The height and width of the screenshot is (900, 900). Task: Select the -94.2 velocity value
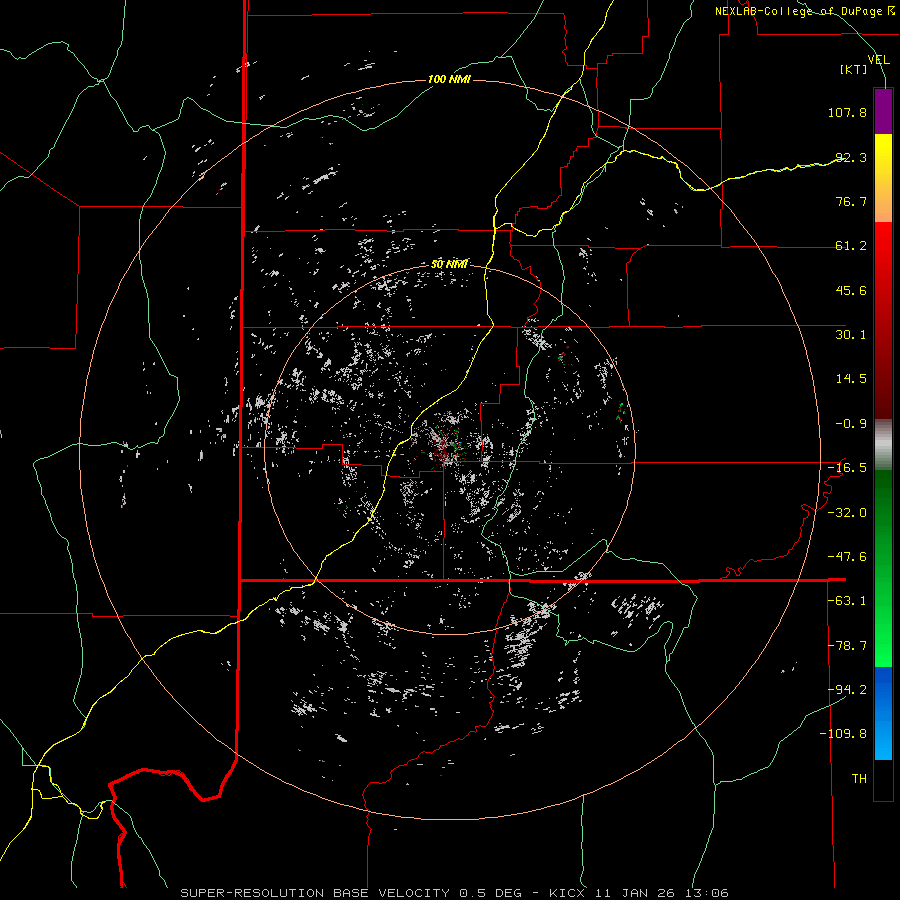pyautogui.click(x=847, y=690)
